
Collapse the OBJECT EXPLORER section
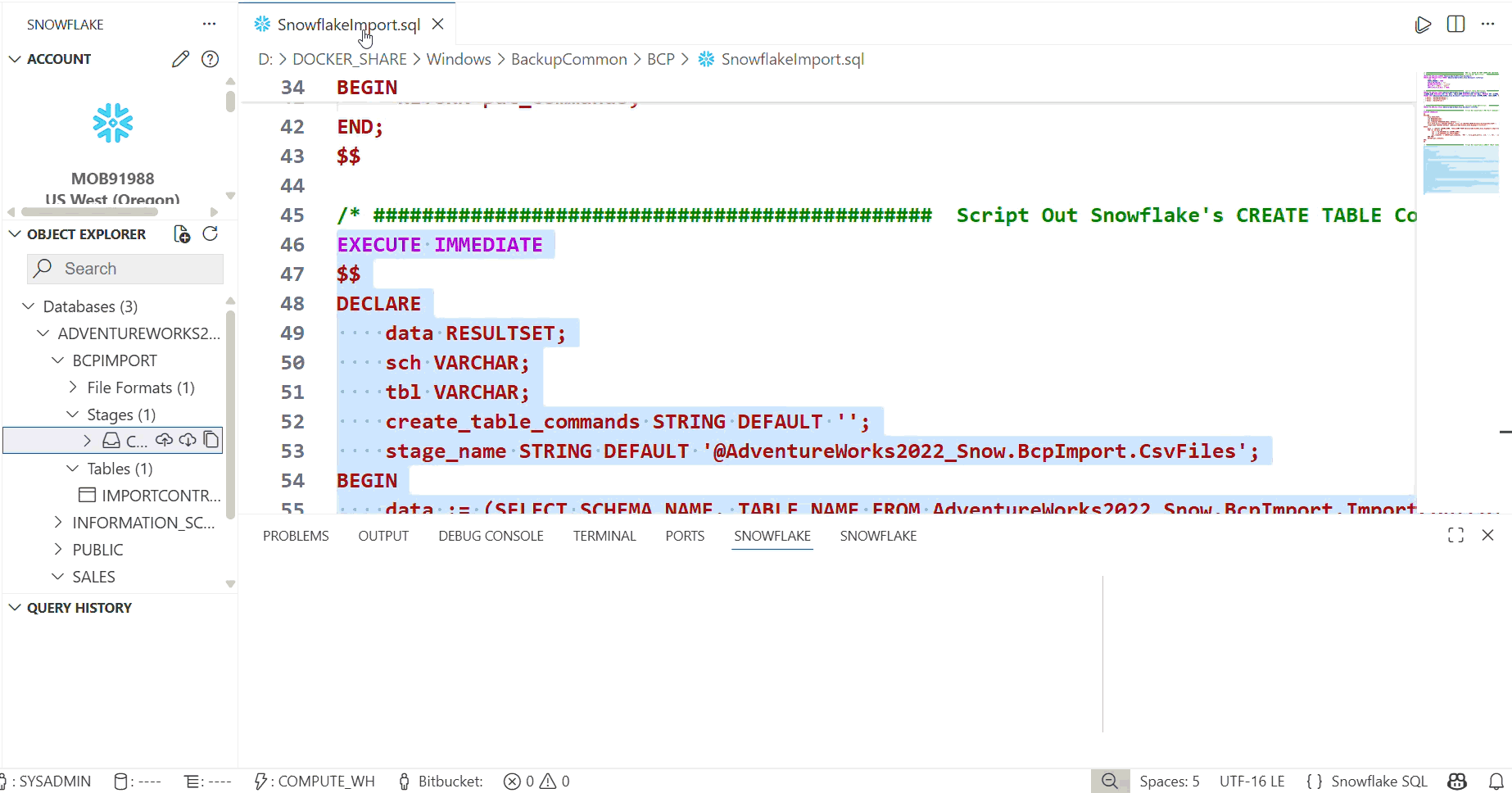[15, 234]
